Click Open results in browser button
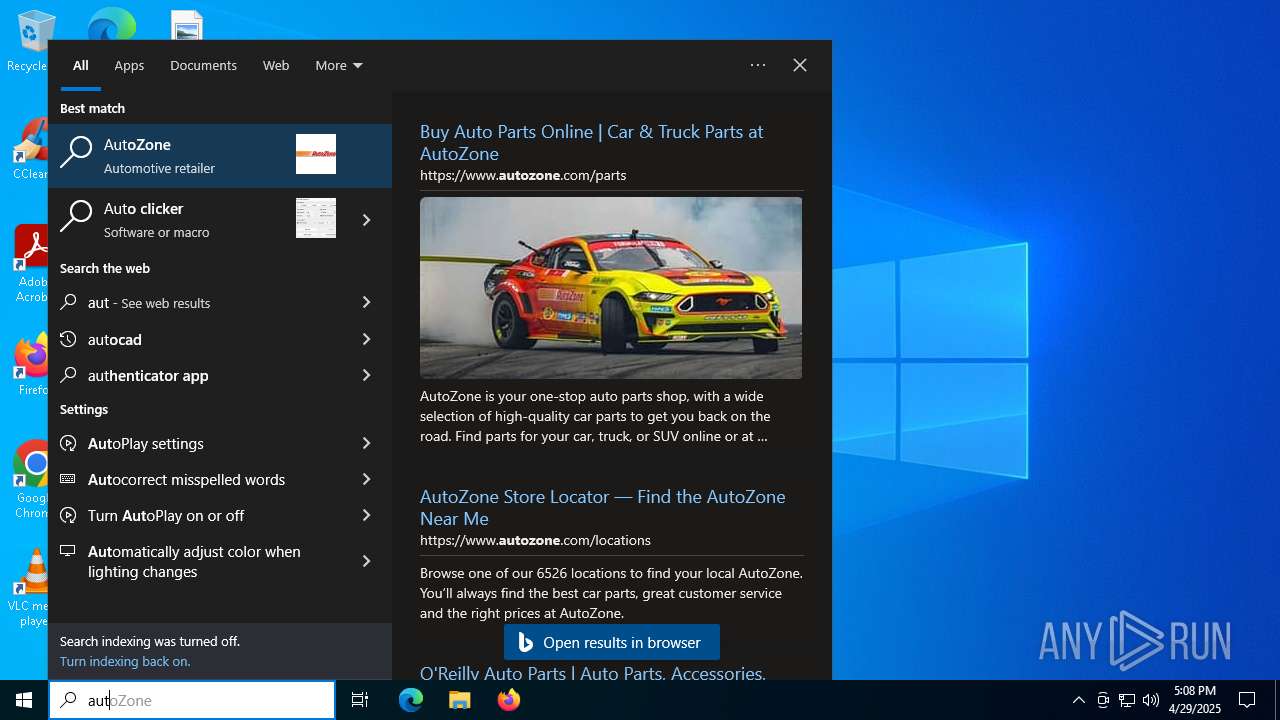The width and height of the screenshot is (1280, 720). (612, 642)
